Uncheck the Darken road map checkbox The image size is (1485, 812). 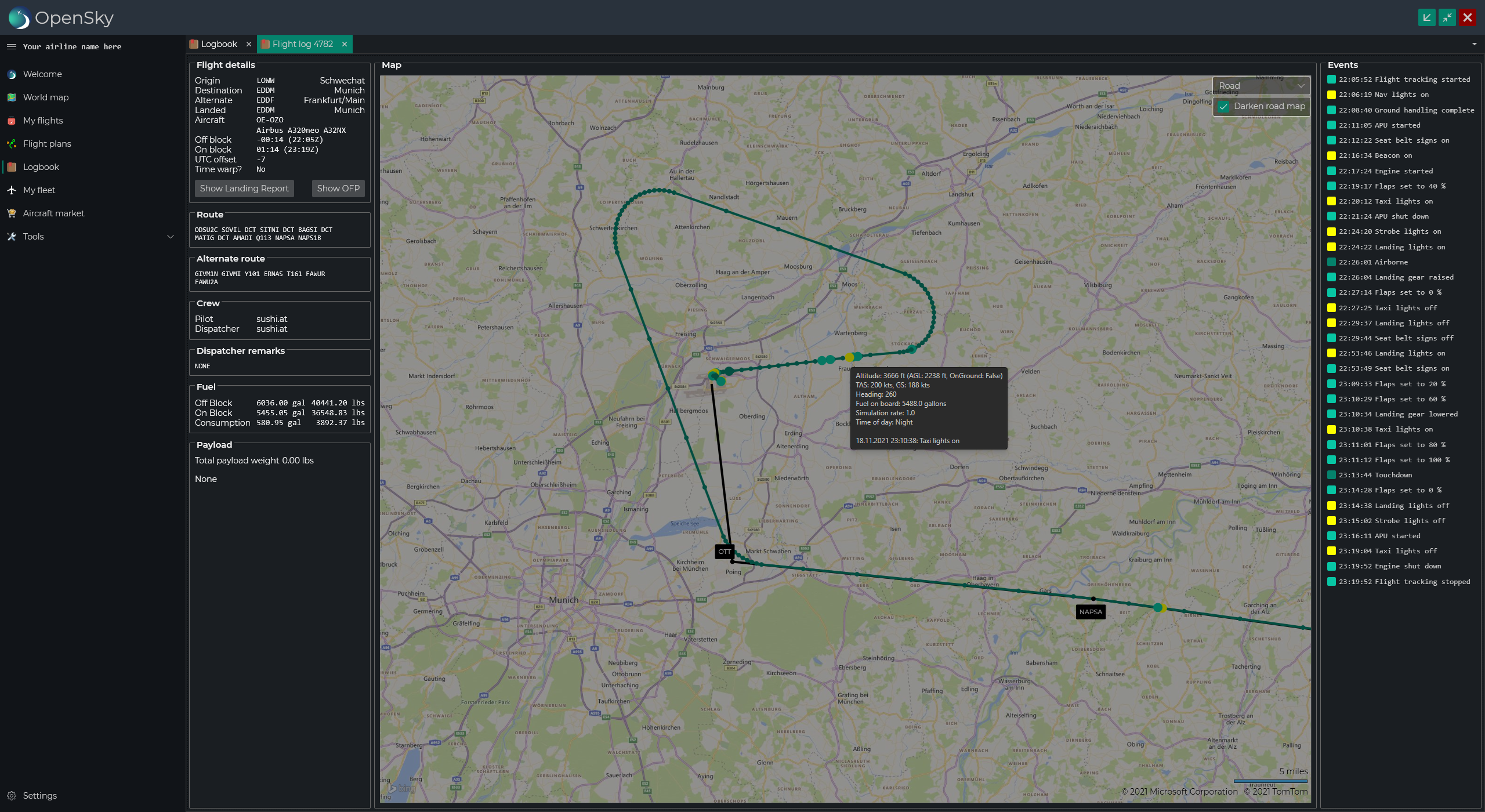coord(1223,107)
